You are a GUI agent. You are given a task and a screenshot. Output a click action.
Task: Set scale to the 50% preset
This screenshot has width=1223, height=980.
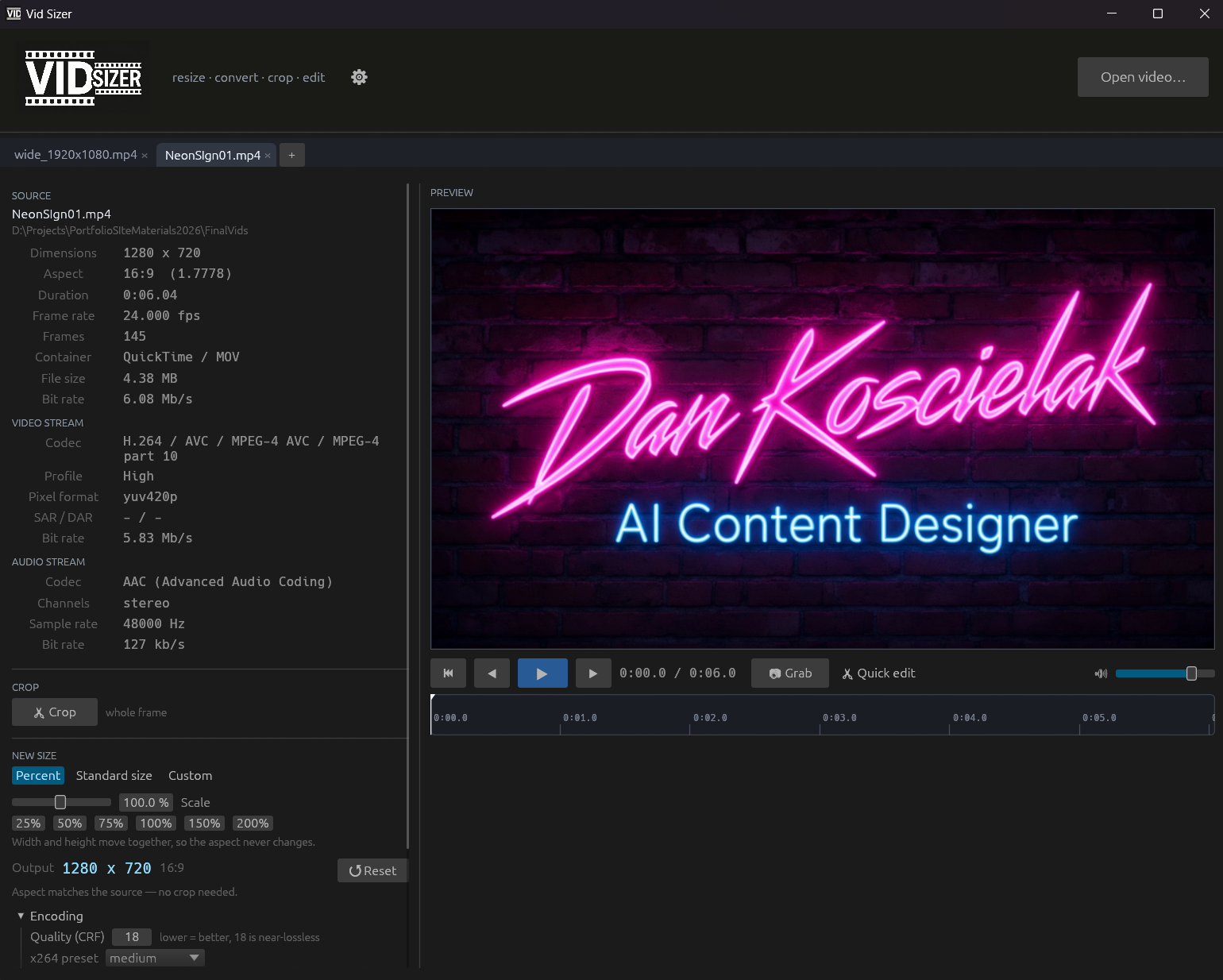[x=69, y=824]
